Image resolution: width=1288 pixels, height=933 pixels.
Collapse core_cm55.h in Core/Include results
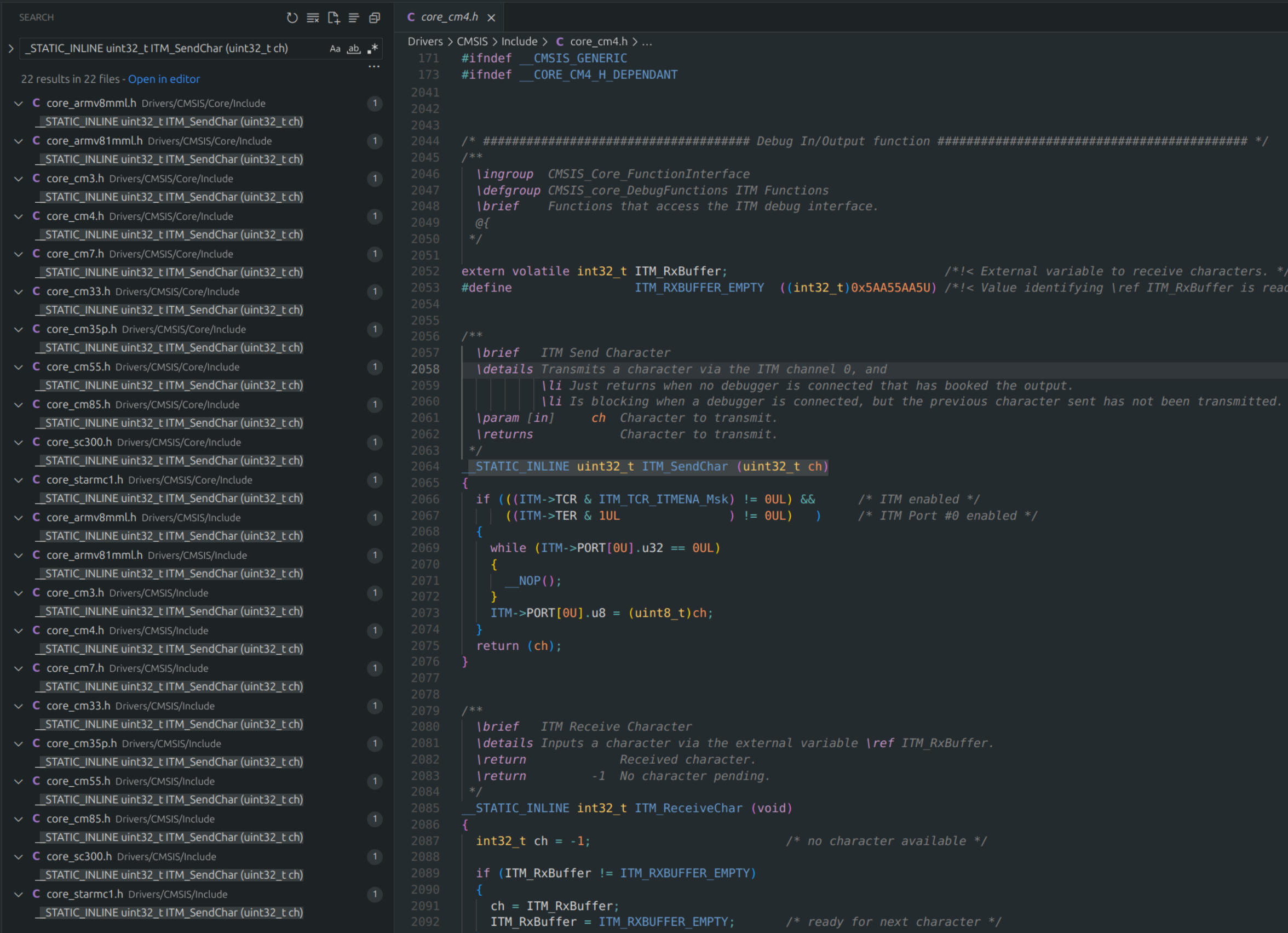pos(19,367)
